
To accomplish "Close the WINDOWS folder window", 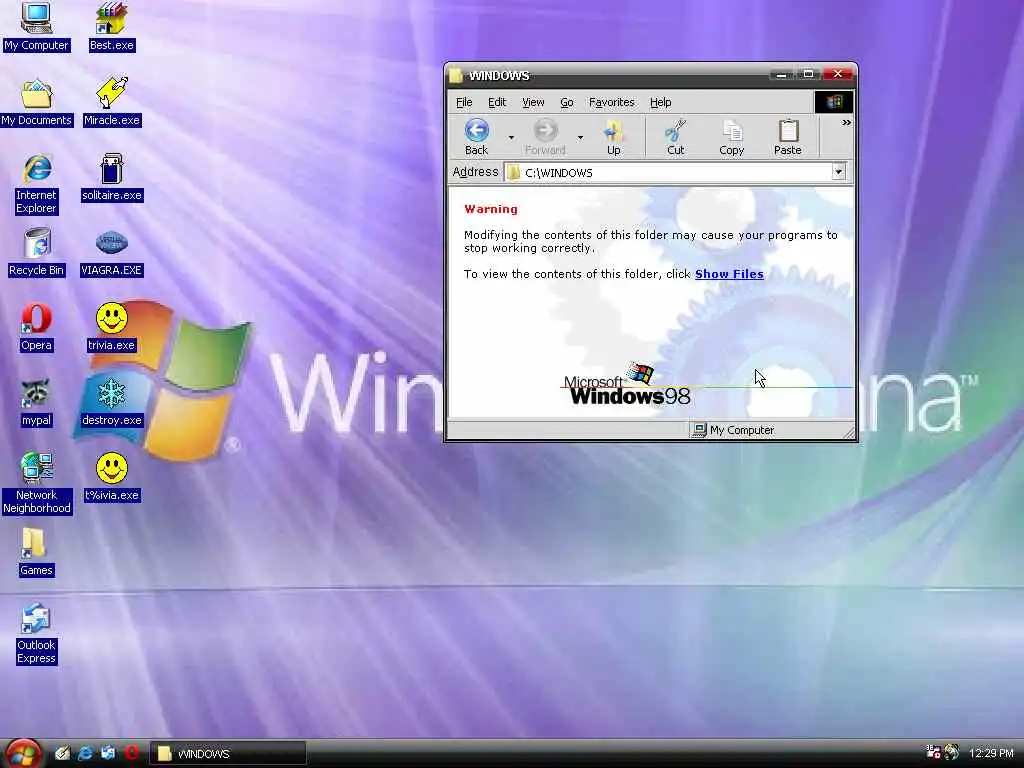I will [x=837, y=74].
